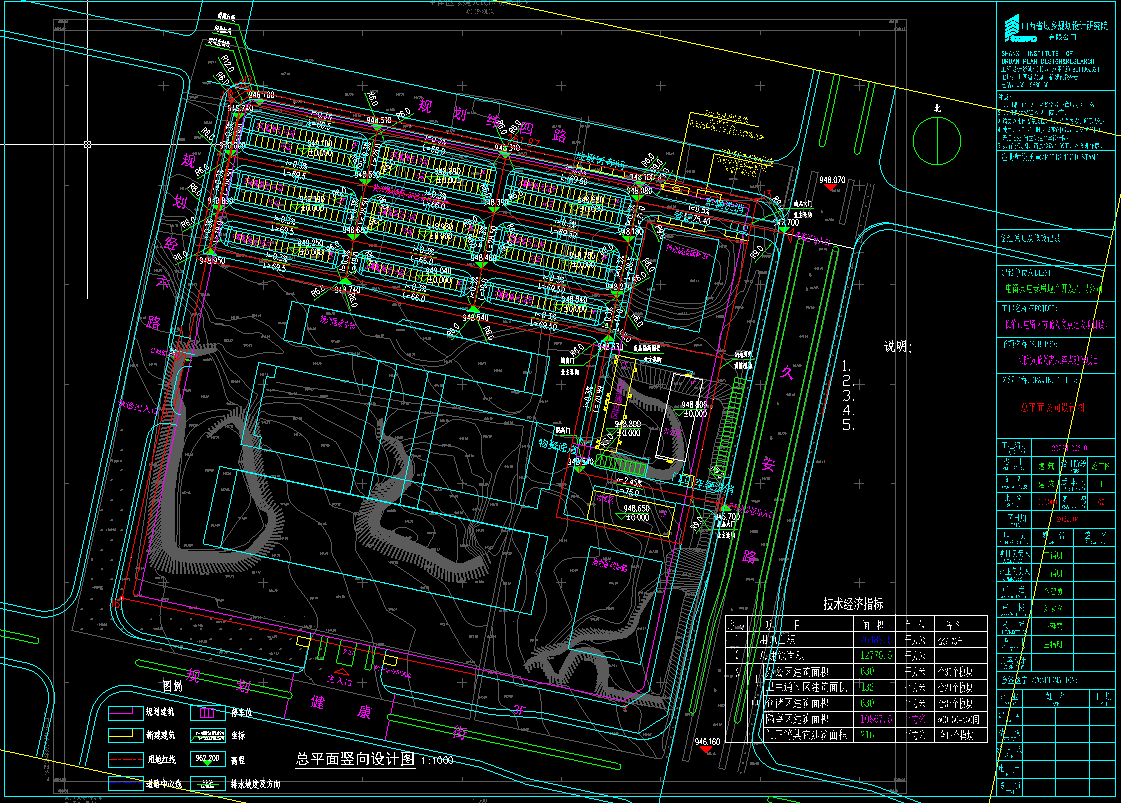Click the blue road centerline legend sample
This screenshot has width=1121, height=803.
pos(127,783)
